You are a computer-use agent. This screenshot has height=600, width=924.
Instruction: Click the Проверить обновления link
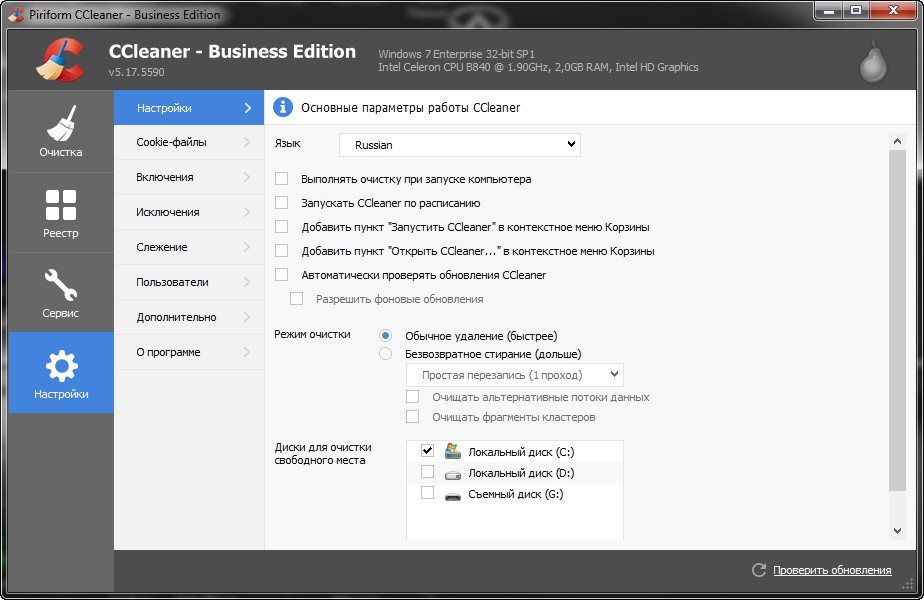click(831, 570)
